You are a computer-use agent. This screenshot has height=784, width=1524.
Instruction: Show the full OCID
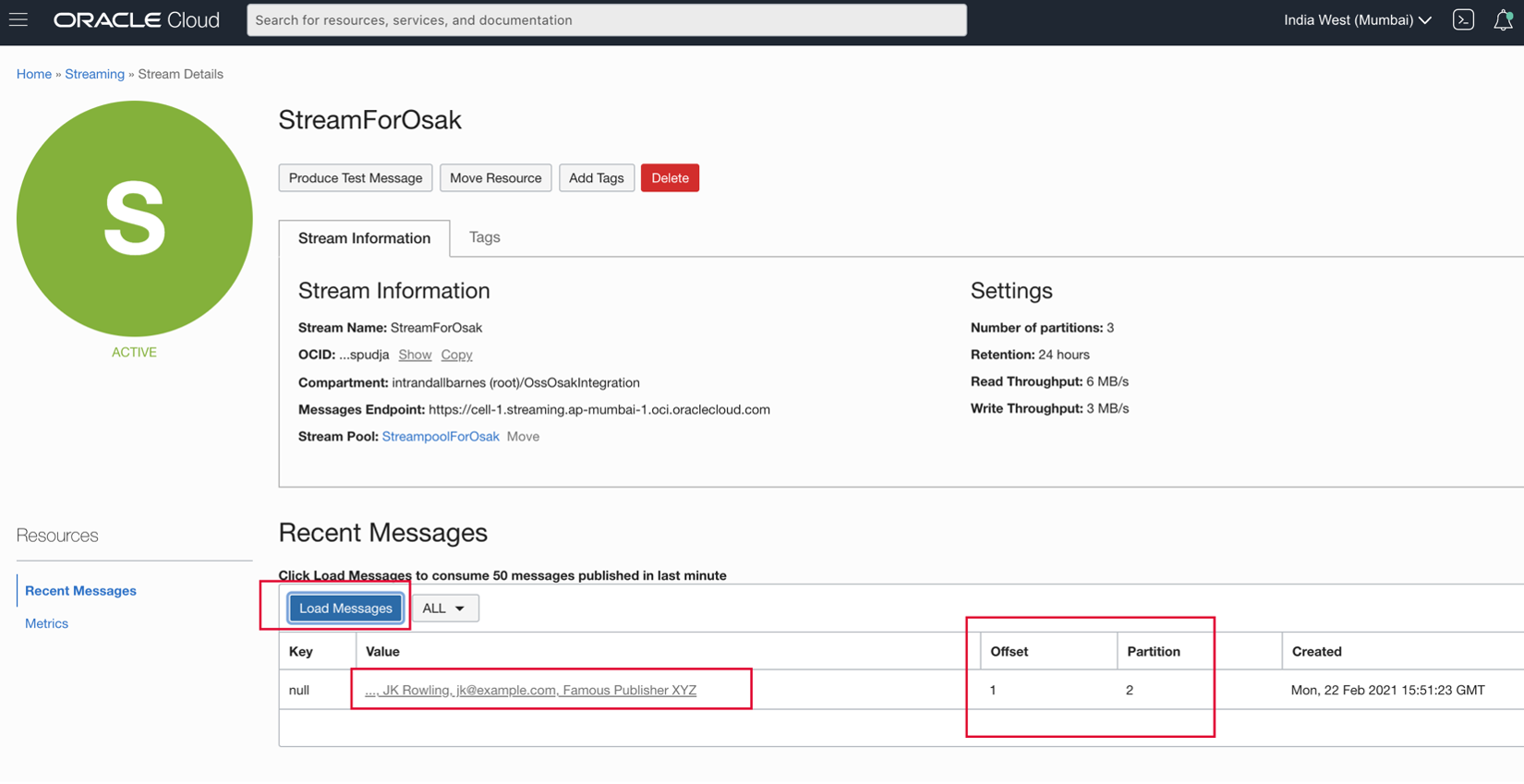[415, 355]
